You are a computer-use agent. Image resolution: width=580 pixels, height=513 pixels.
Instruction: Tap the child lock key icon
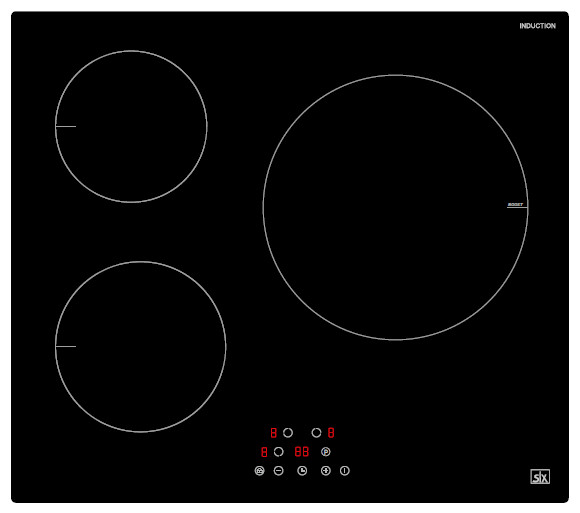click(x=260, y=470)
